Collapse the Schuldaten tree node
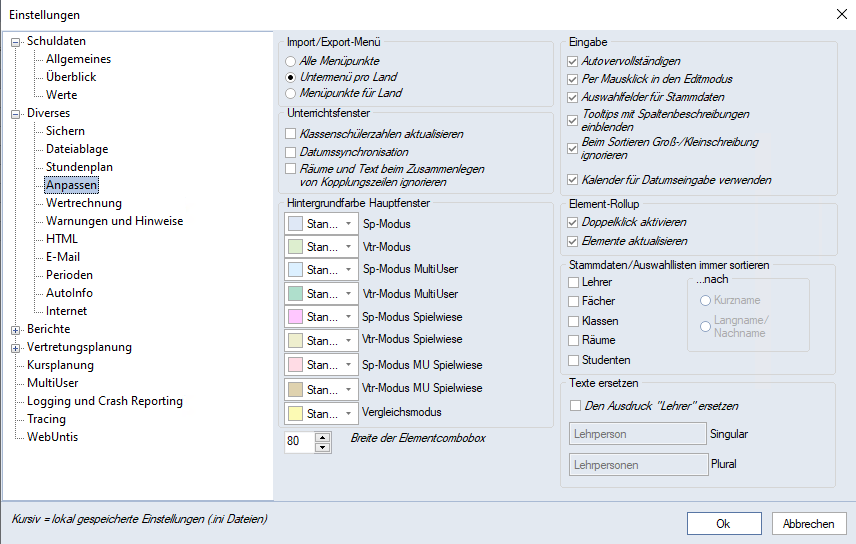 pyautogui.click(x=16, y=42)
